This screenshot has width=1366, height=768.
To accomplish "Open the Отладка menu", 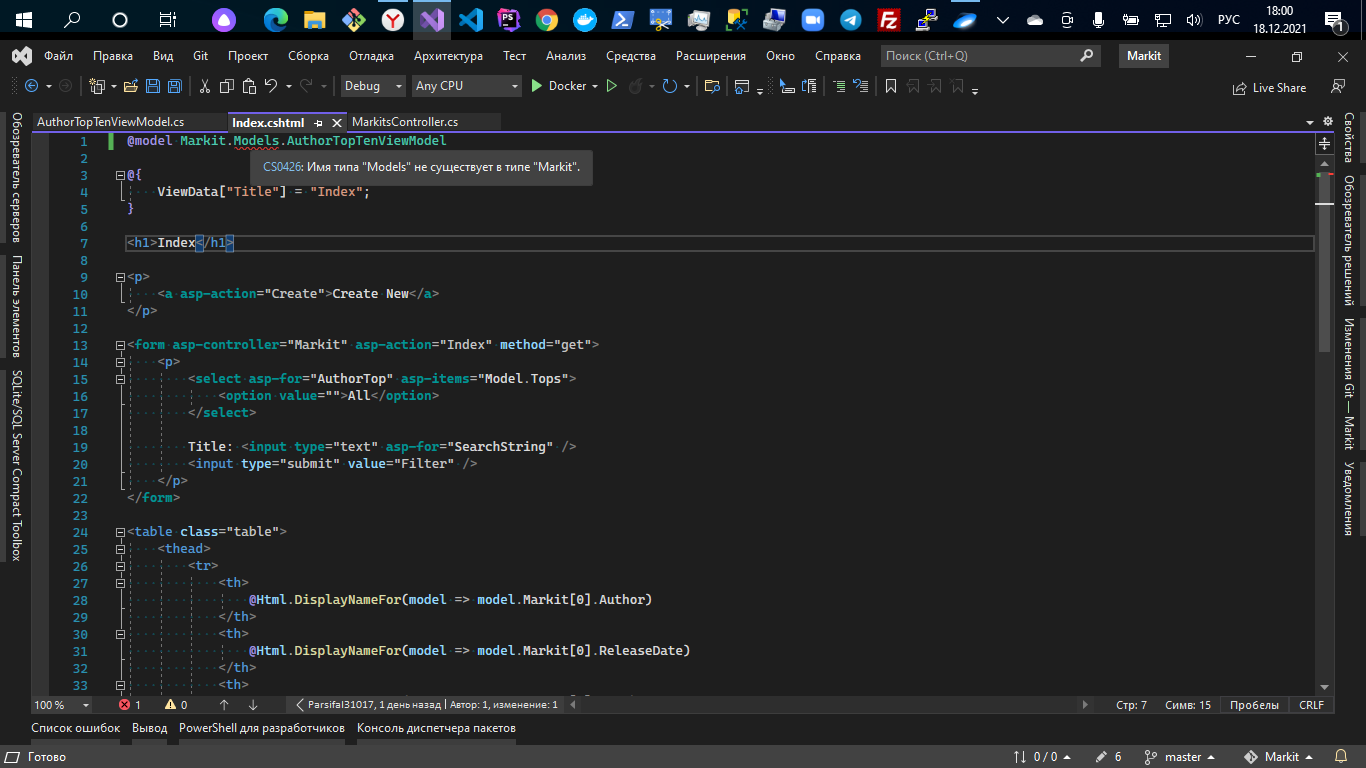I will coord(371,56).
